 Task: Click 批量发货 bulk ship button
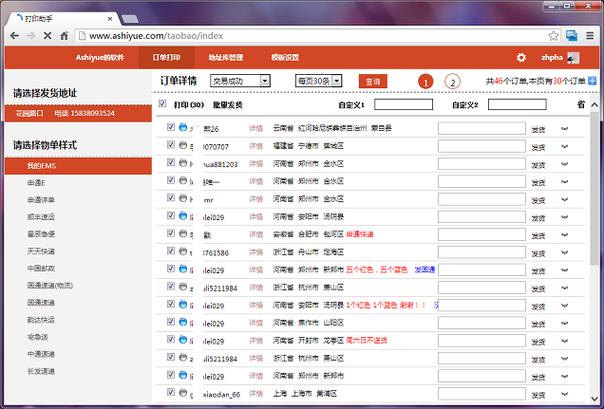(x=228, y=105)
